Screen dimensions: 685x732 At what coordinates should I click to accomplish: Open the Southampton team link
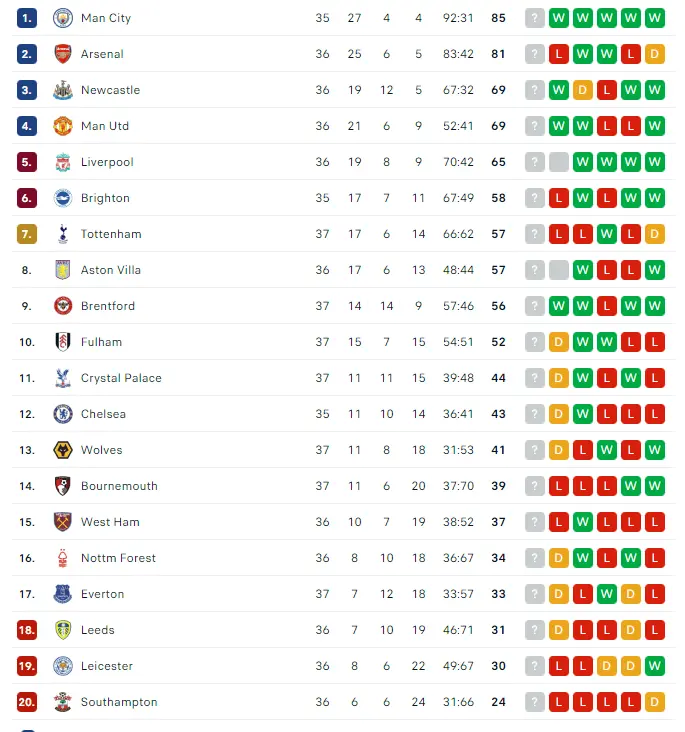pos(119,702)
